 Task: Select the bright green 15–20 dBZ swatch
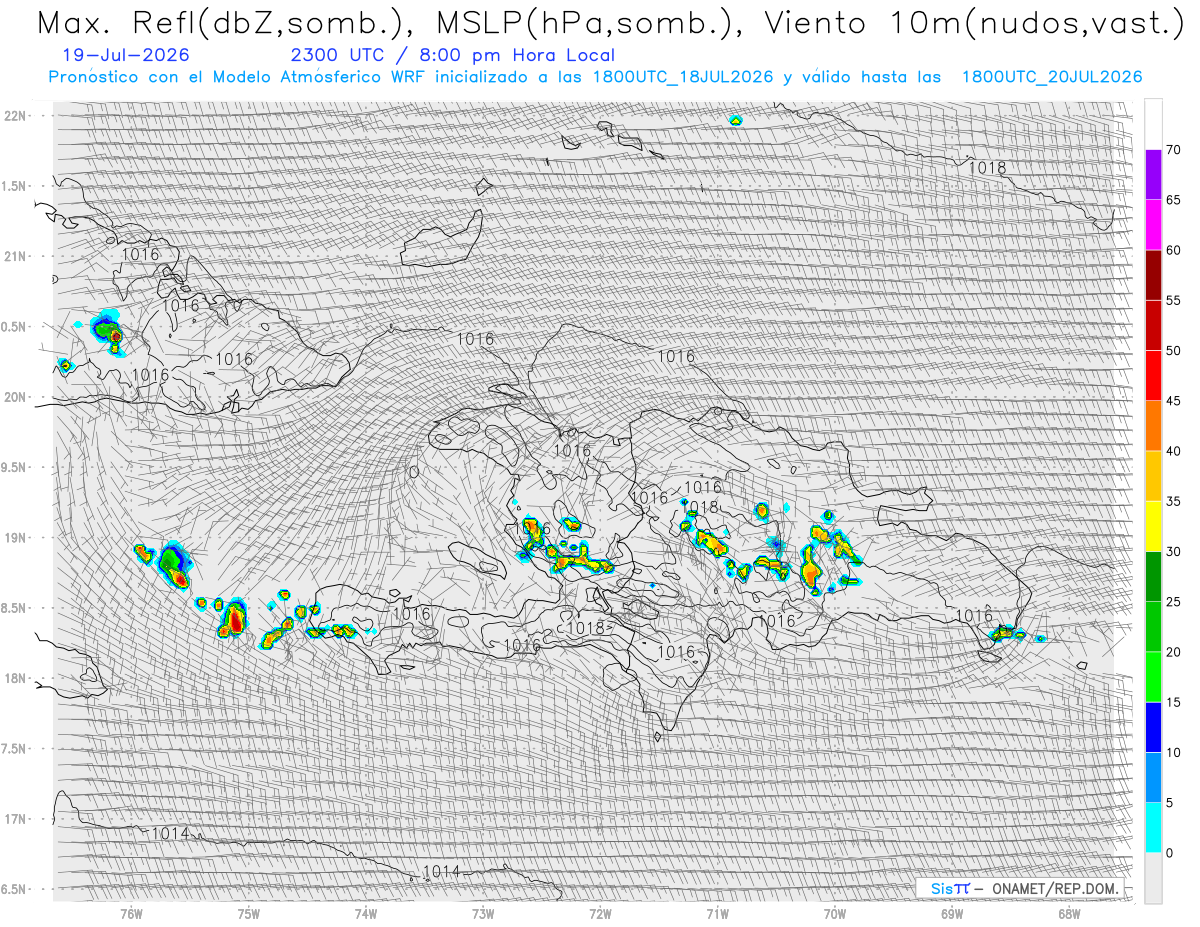pyautogui.click(x=1153, y=677)
